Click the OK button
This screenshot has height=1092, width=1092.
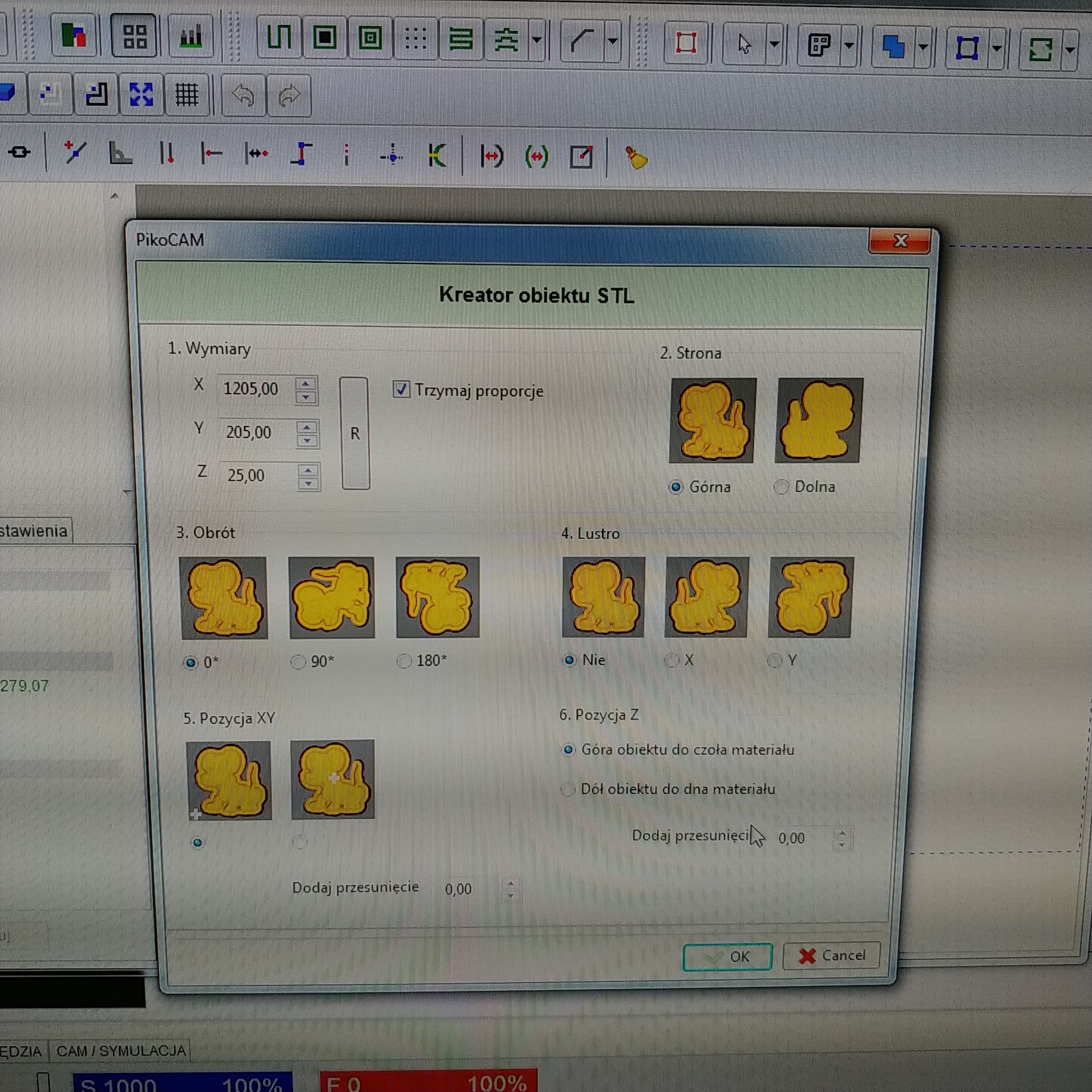pos(727,956)
